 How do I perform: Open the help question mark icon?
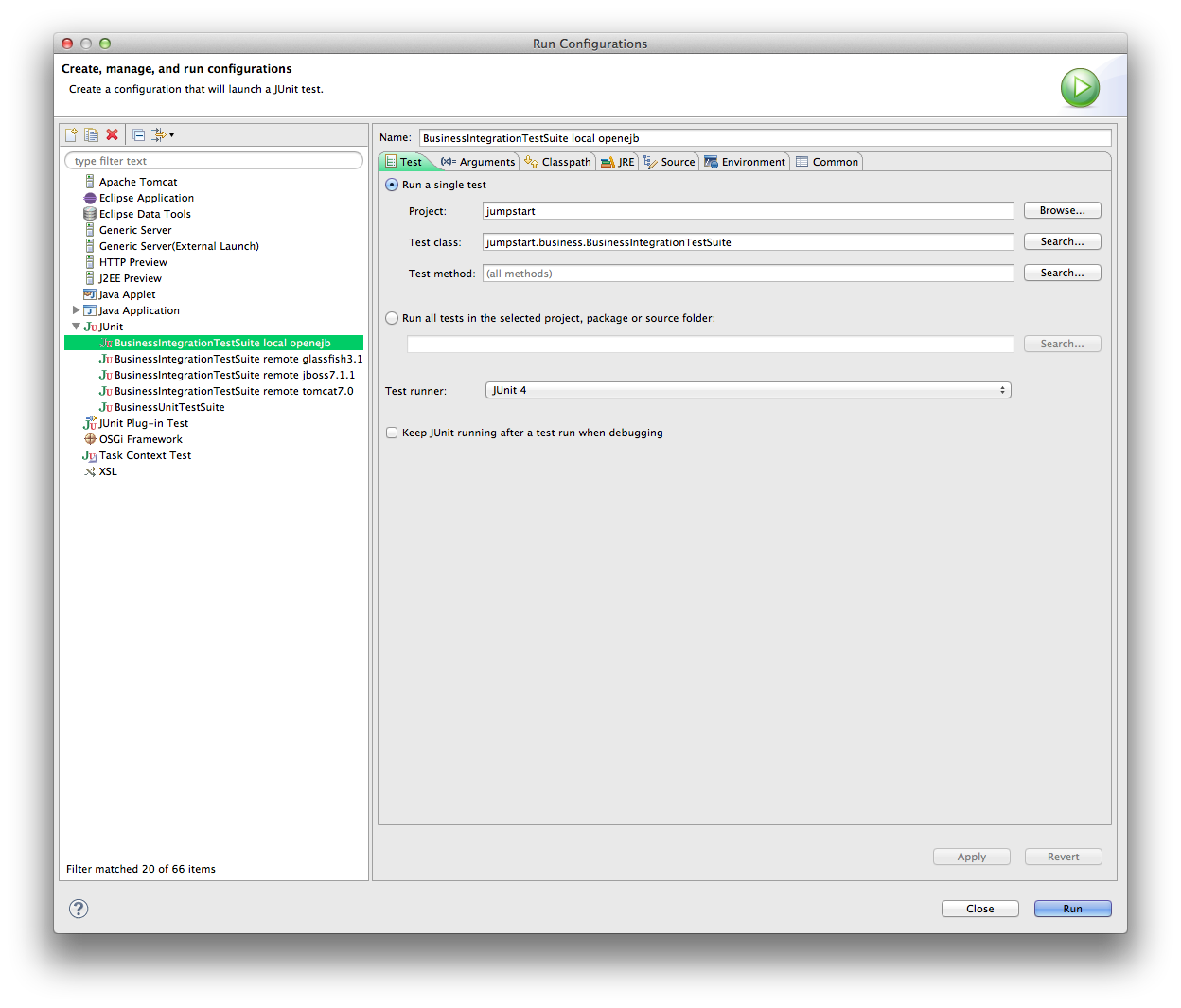[79, 909]
